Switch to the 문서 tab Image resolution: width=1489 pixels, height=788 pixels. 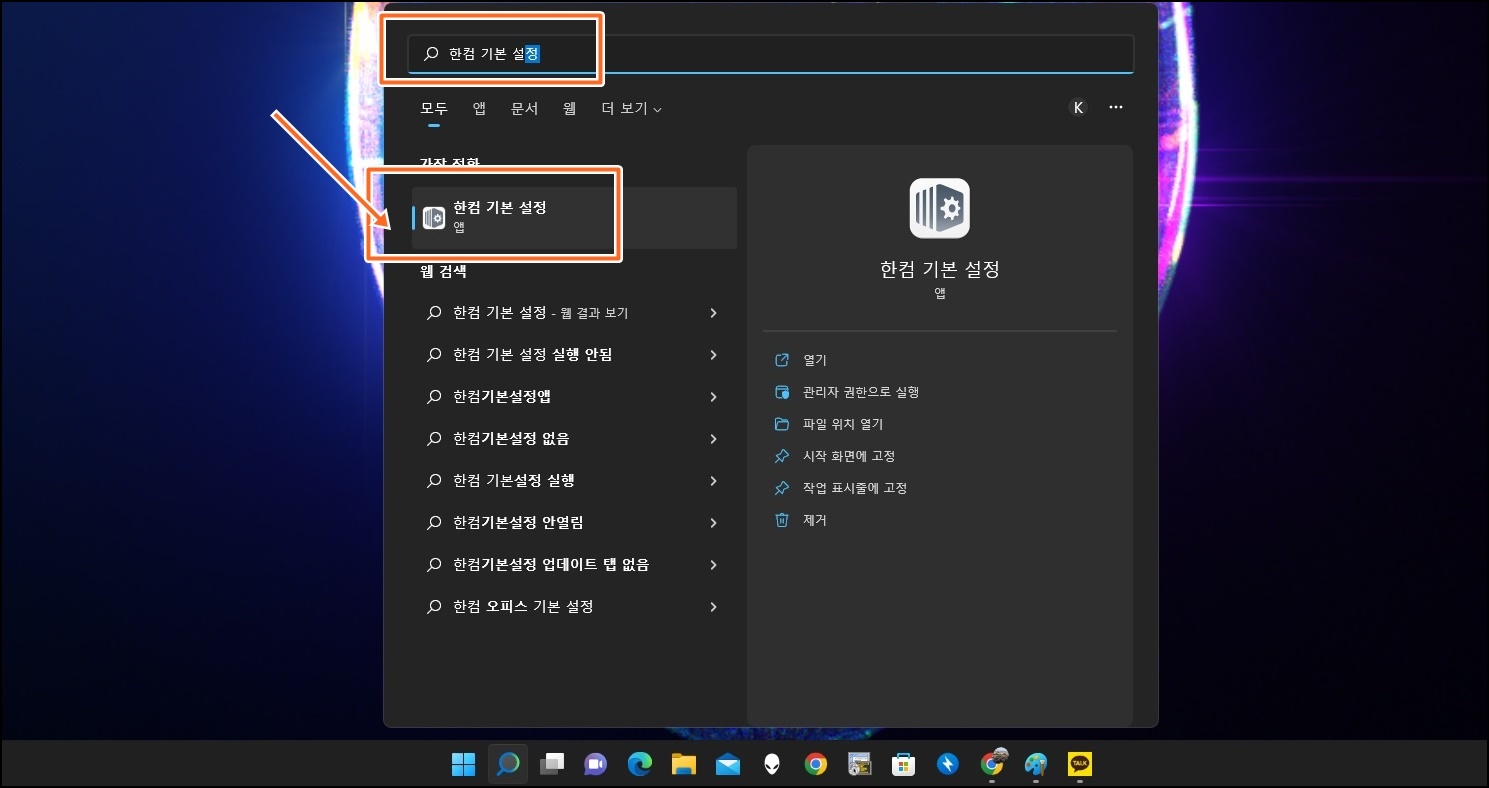coord(524,108)
